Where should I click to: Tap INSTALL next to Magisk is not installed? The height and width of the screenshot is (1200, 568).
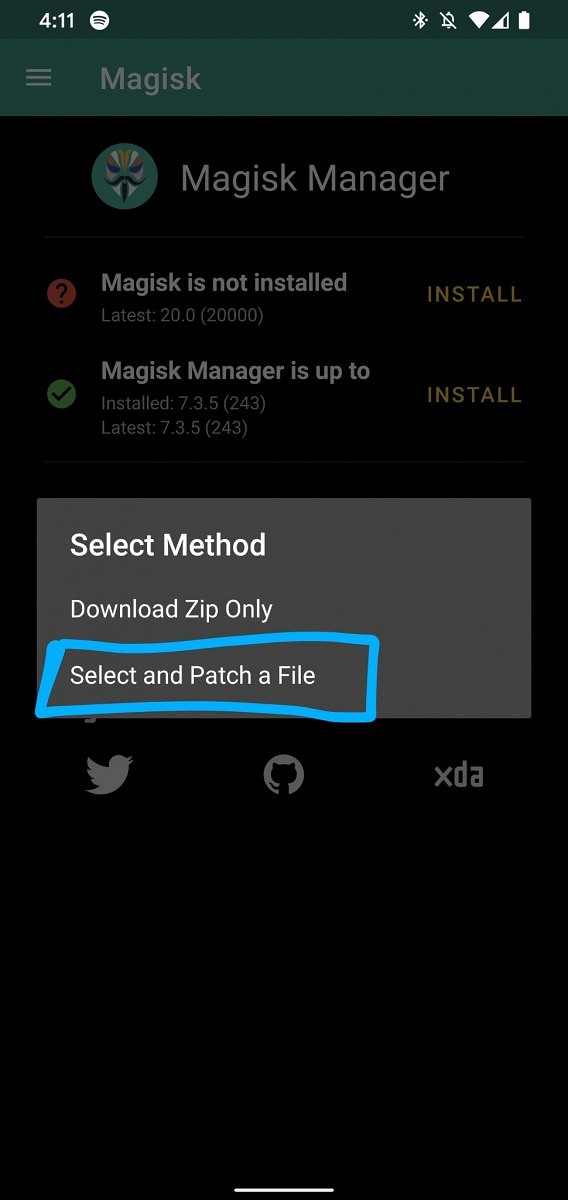click(474, 294)
